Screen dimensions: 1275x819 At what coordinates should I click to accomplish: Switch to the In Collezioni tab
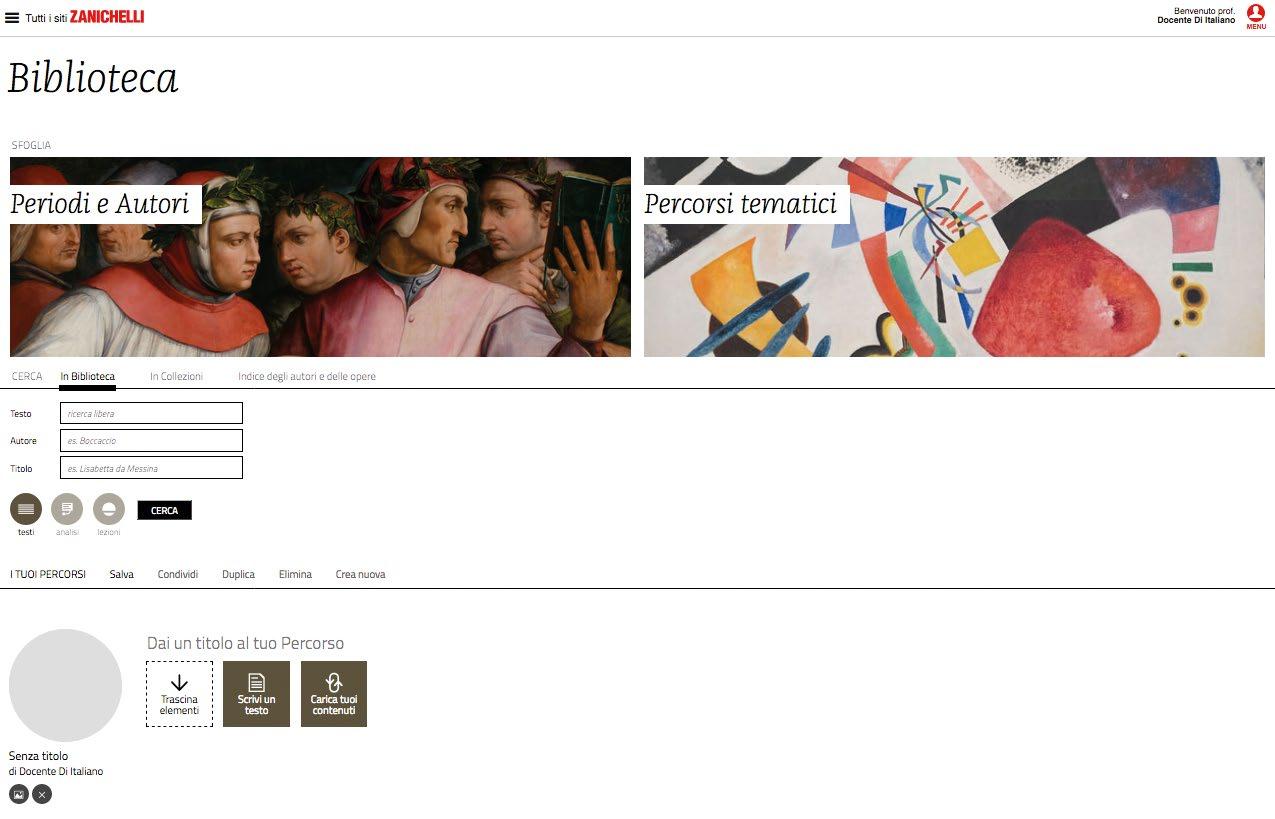point(176,377)
